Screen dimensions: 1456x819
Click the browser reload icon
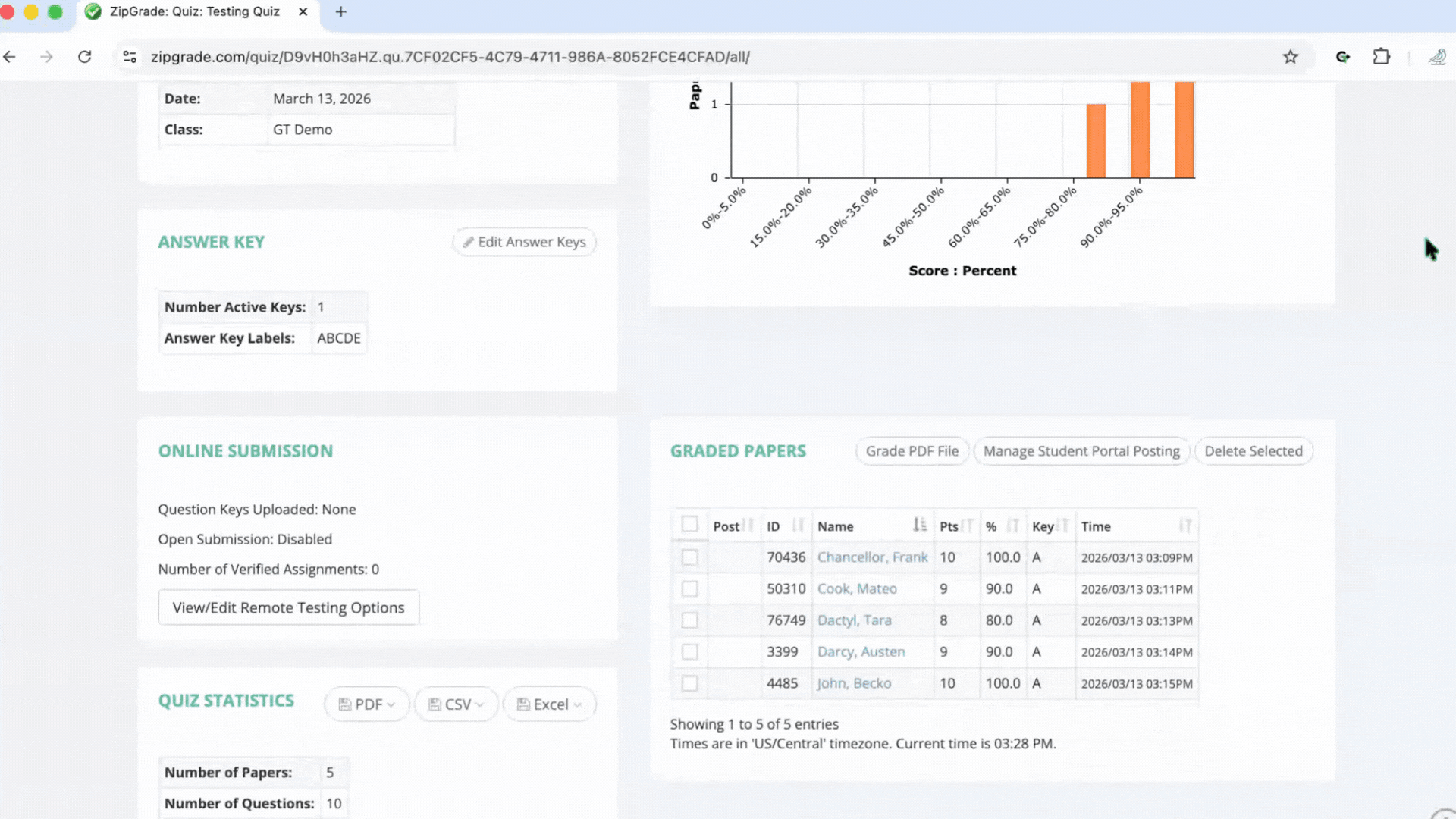85,57
